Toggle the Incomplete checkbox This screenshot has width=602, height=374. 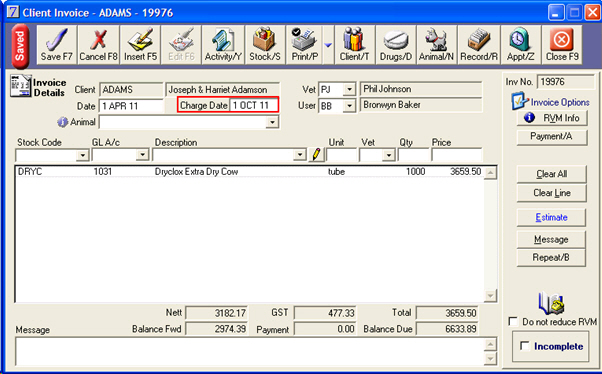[524, 346]
